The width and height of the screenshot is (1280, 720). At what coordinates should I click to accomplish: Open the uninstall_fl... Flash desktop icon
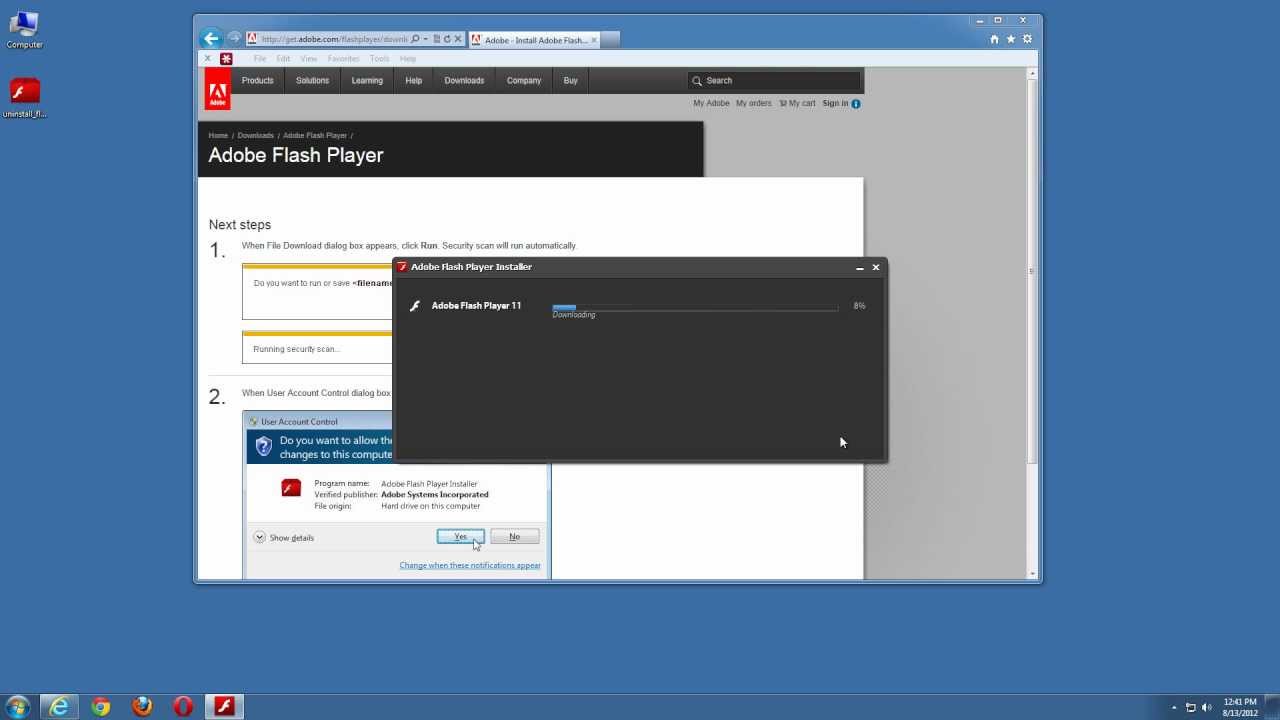[x=25, y=98]
